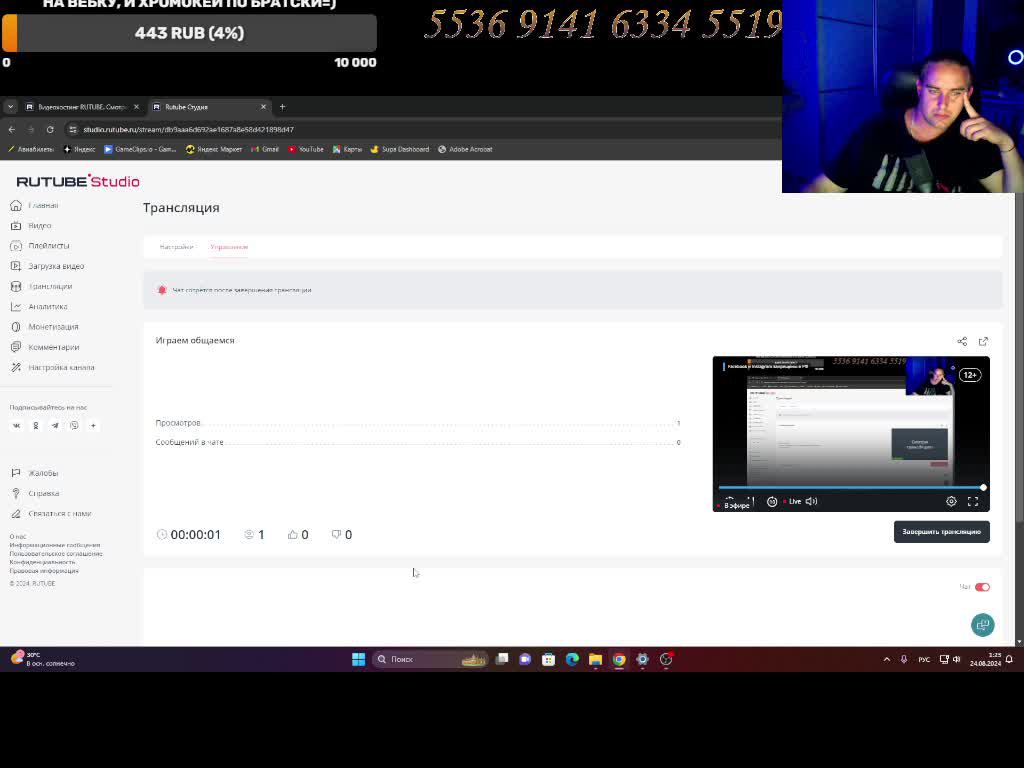This screenshot has height=768, width=1024.
Task: Toggle the Чат switch
Action: coord(982,587)
